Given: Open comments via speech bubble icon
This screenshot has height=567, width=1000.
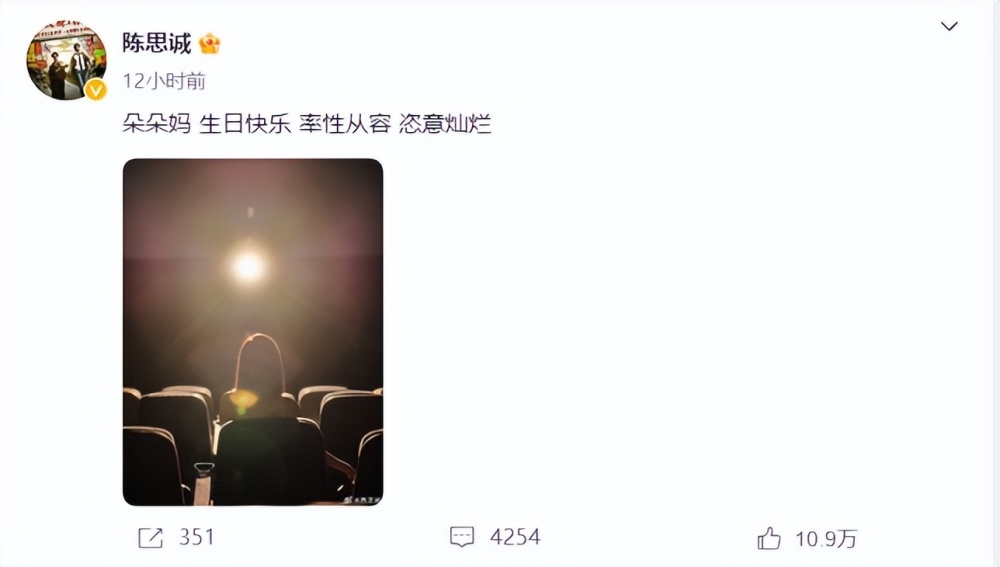Looking at the screenshot, I should (x=462, y=537).
